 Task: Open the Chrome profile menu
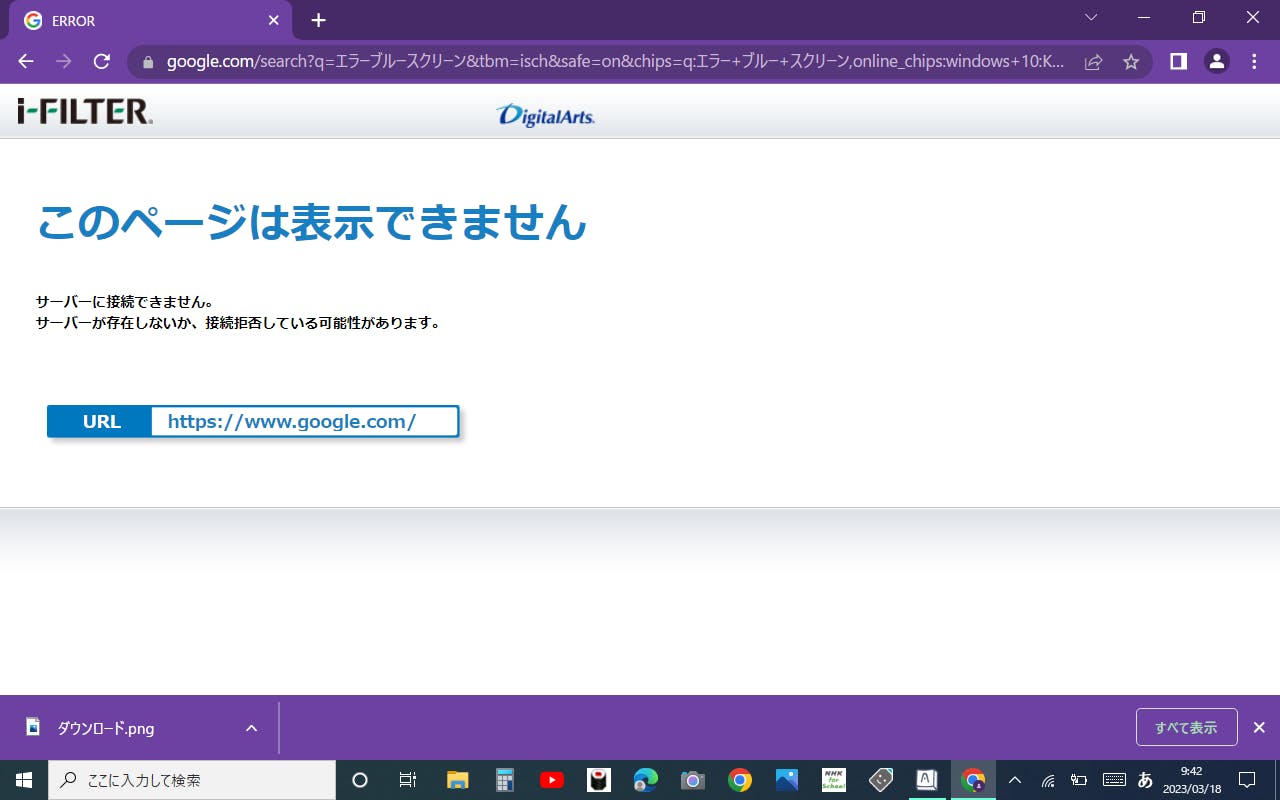click(x=1216, y=62)
